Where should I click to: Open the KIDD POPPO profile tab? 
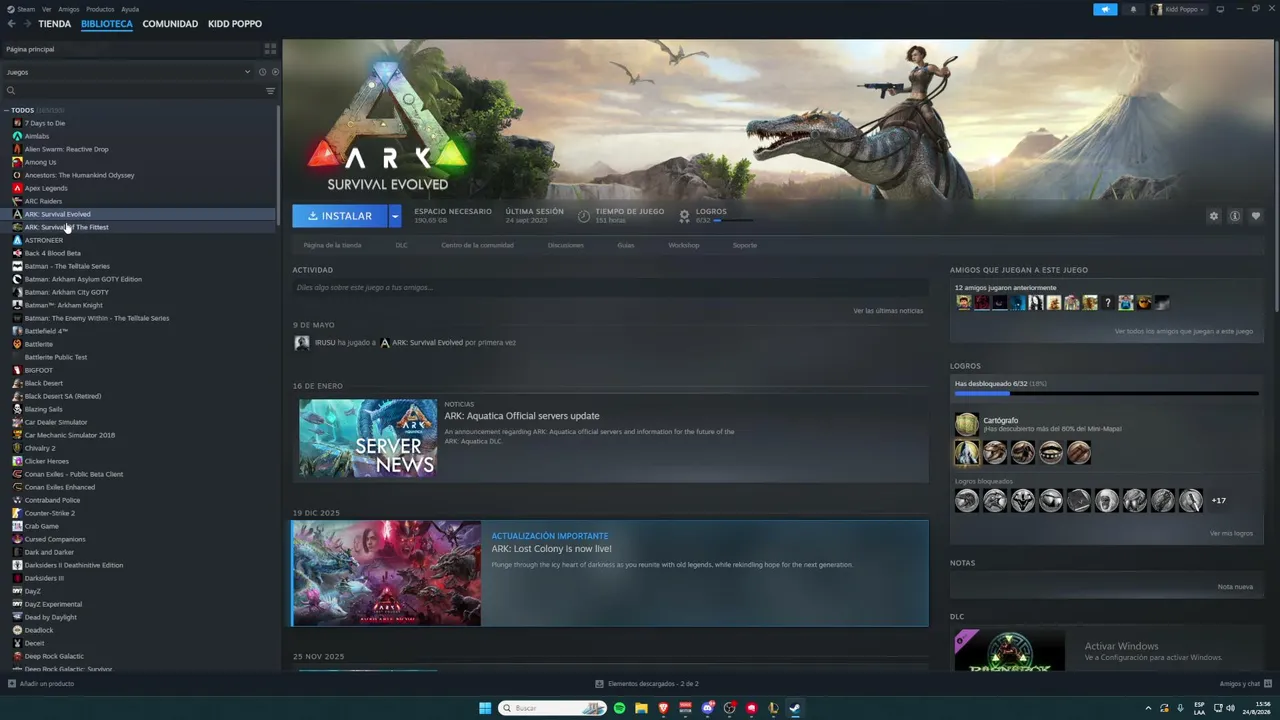235,24
